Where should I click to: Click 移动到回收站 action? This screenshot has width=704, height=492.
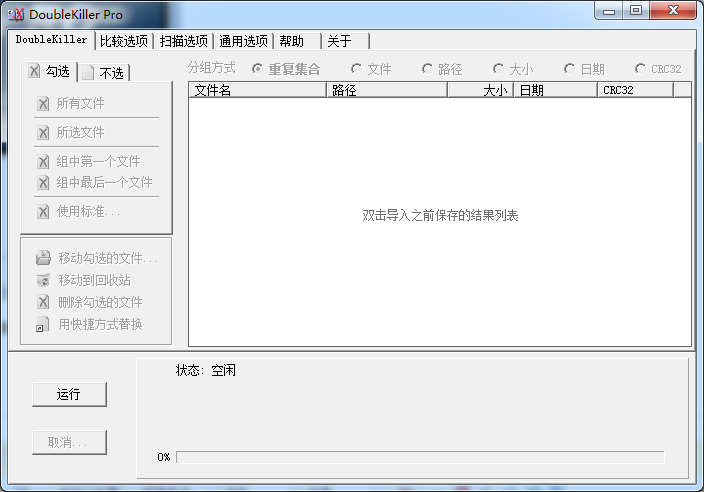[x=95, y=280]
